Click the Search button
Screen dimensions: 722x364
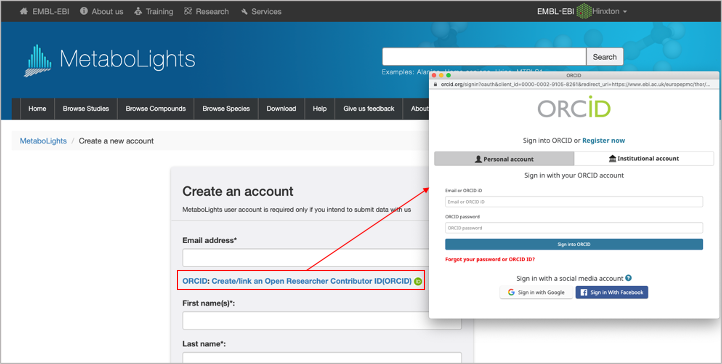[605, 57]
